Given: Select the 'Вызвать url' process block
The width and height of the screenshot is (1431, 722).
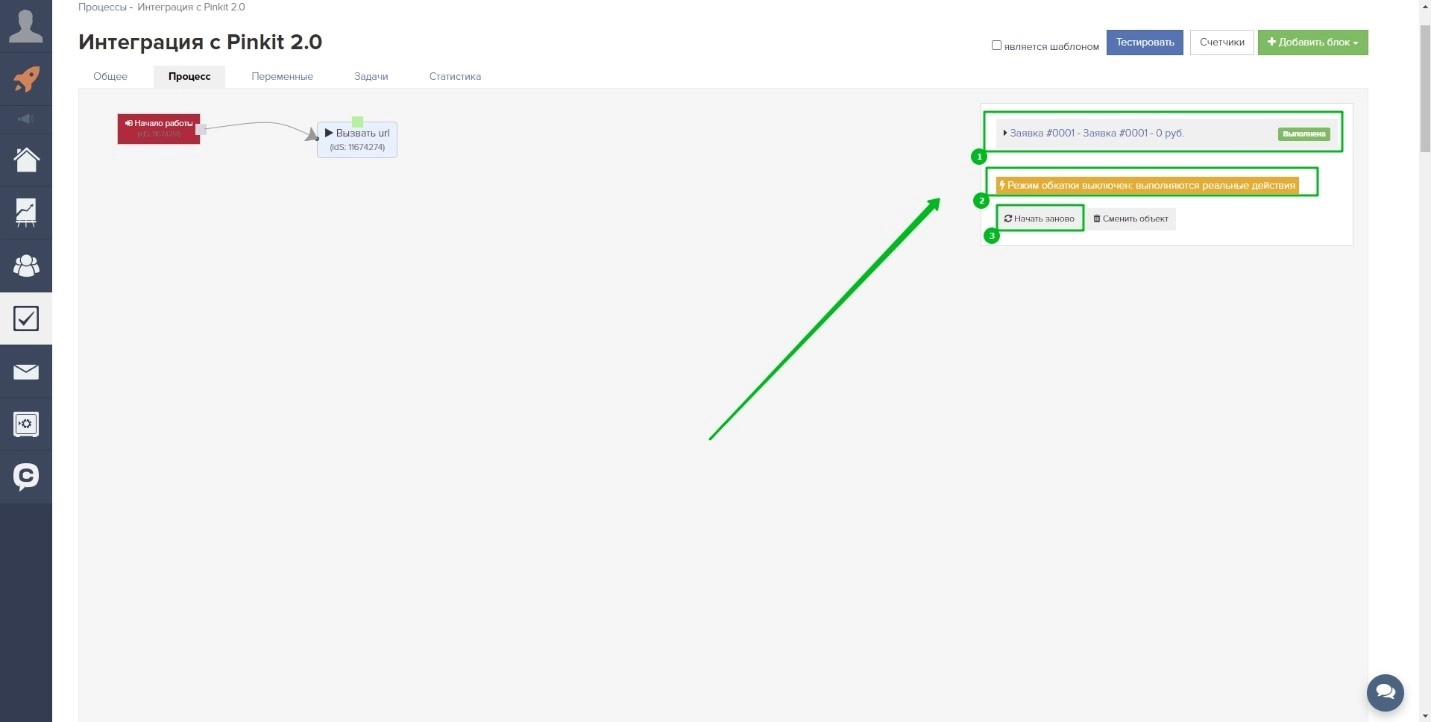Looking at the screenshot, I should (357, 139).
